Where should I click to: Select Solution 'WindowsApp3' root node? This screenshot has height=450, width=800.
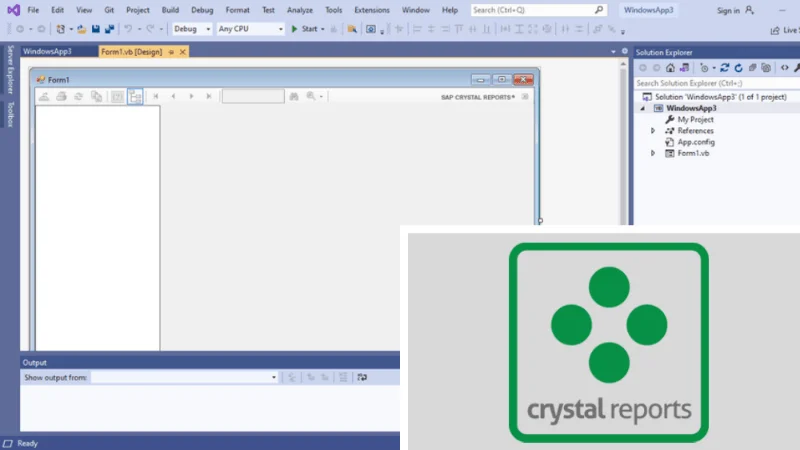click(x=720, y=97)
